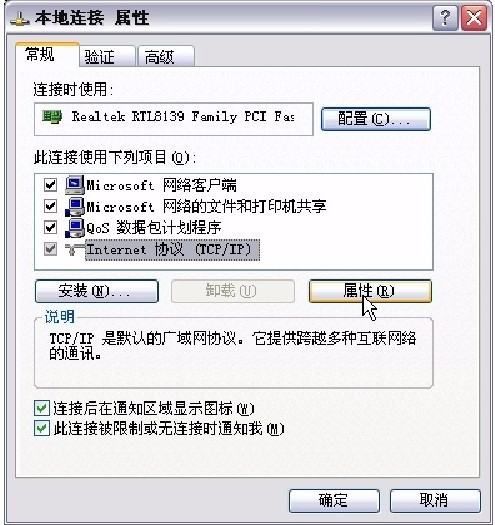Toggle 连接后在通知区域显示图标 checkbox
Image resolution: width=495 pixels, height=525 pixels.
42,408
